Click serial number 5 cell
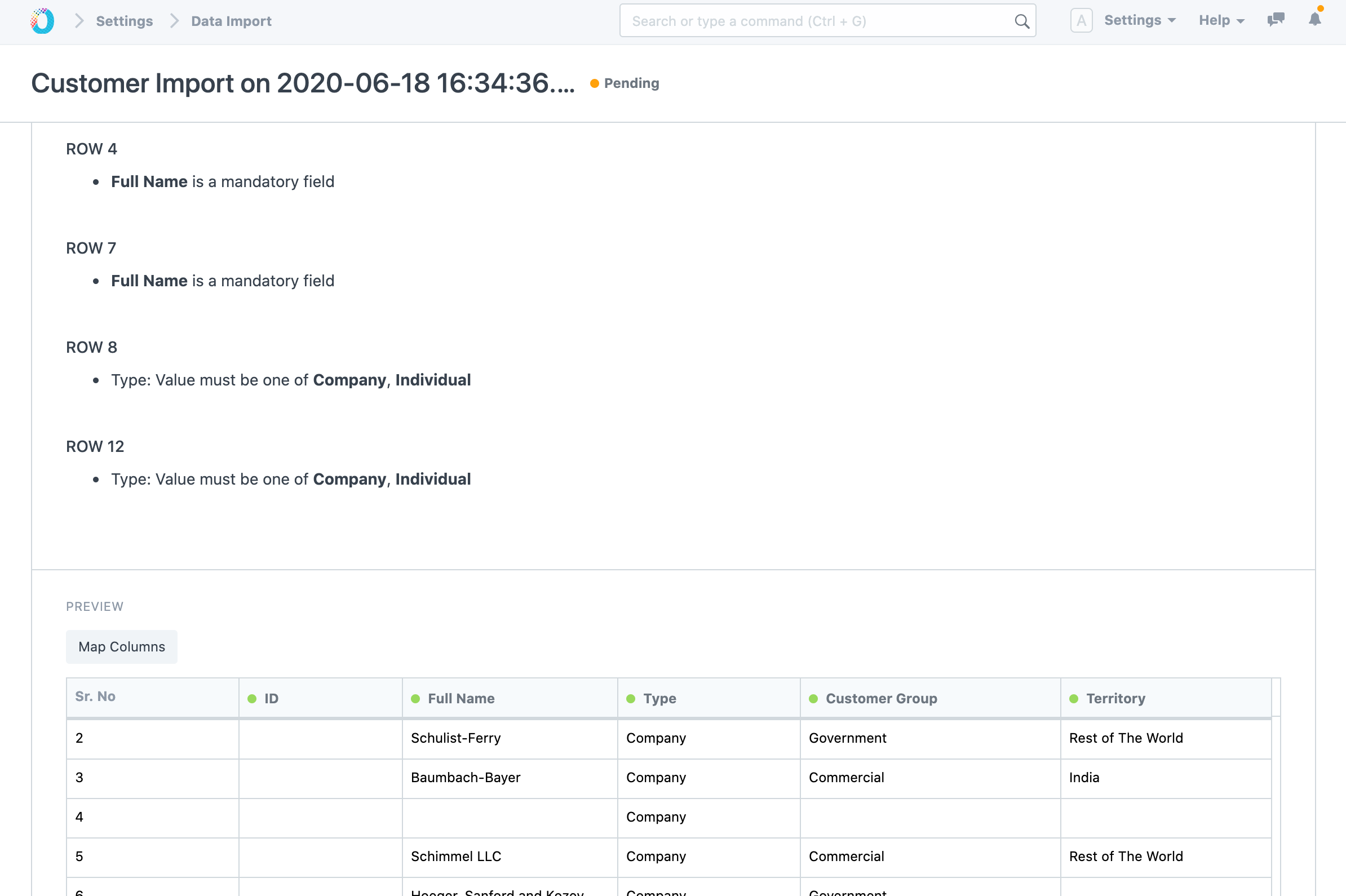 153,857
